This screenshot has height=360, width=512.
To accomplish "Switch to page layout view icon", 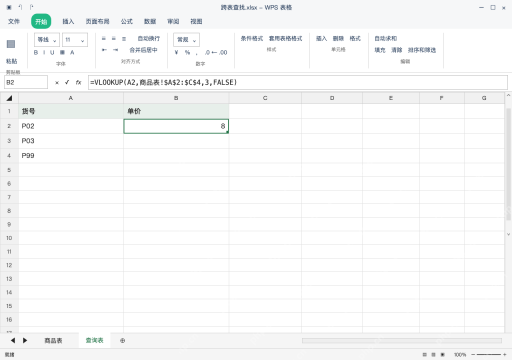I will pos(433,355).
